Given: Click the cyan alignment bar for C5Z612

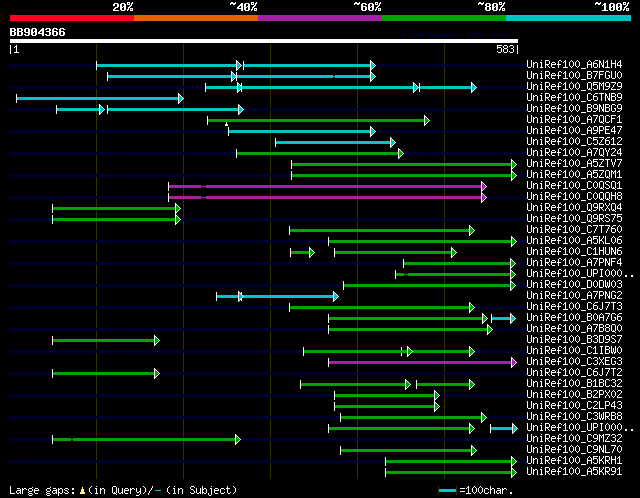Looking at the screenshot, I should (x=336, y=142).
